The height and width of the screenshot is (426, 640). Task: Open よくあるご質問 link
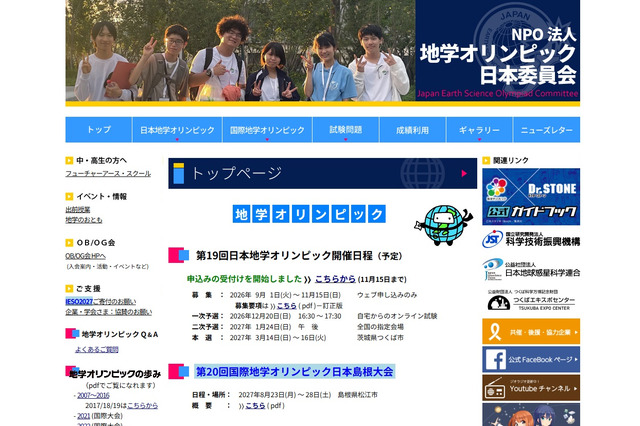(97, 349)
